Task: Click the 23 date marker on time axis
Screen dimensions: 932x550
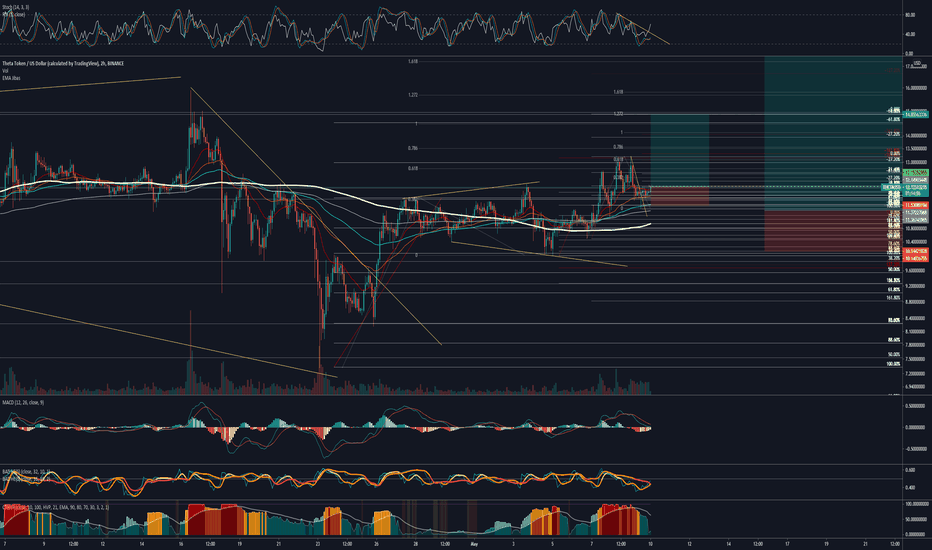Action: (317, 543)
